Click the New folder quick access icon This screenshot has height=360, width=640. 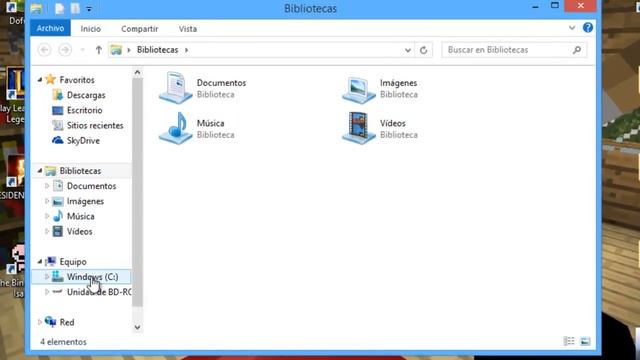tap(75, 8)
